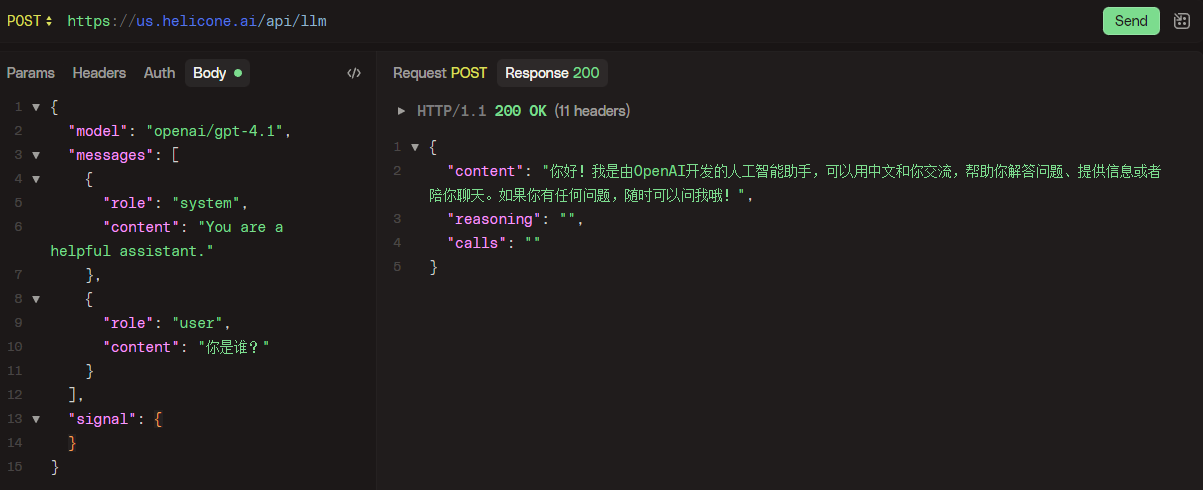Click the response "content" key
Viewport: 1203px width, 490px height.
(x=486, y=171)
